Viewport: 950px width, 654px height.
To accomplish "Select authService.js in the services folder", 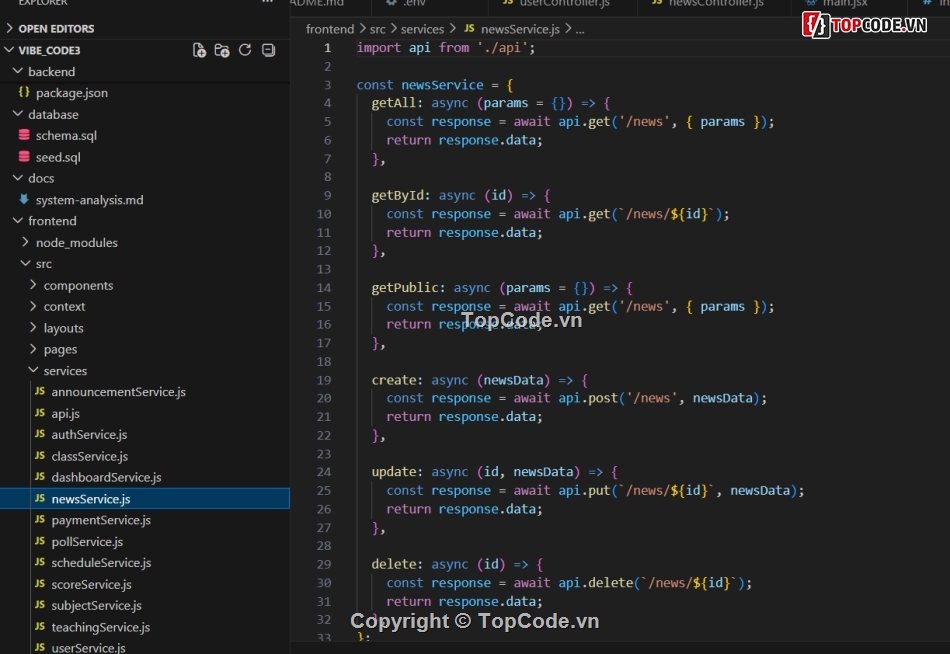I will point(89,434).
